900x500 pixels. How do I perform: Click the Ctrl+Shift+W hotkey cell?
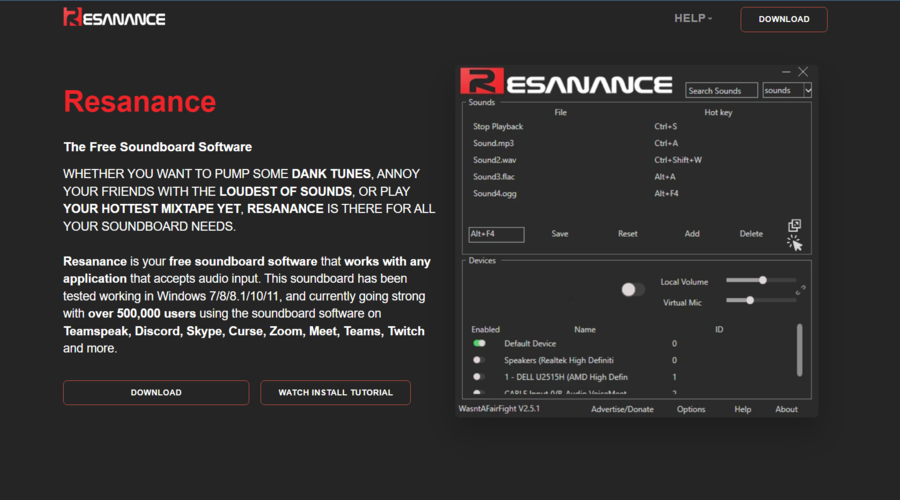coord(678,160)
